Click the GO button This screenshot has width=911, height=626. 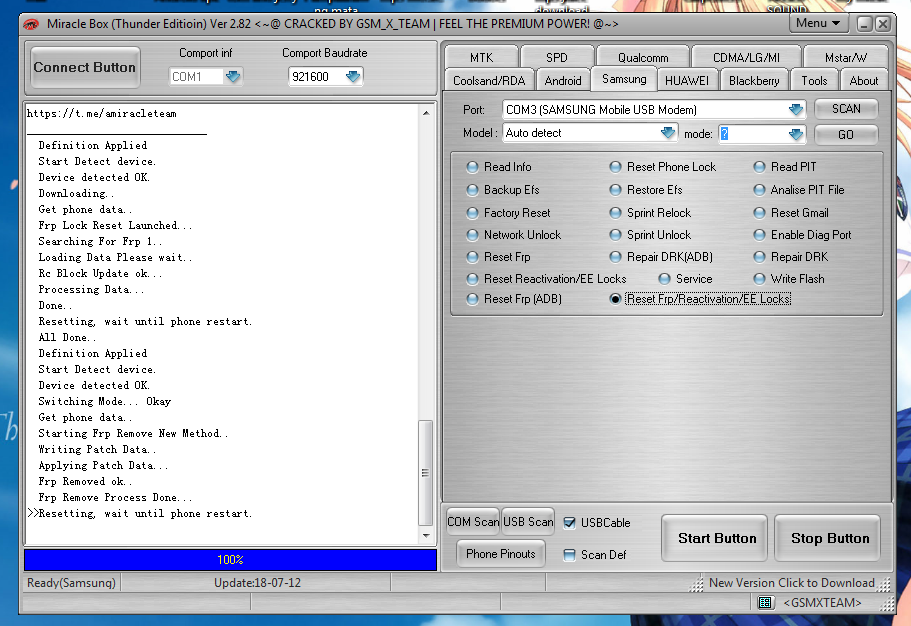[x=846, y=135]
